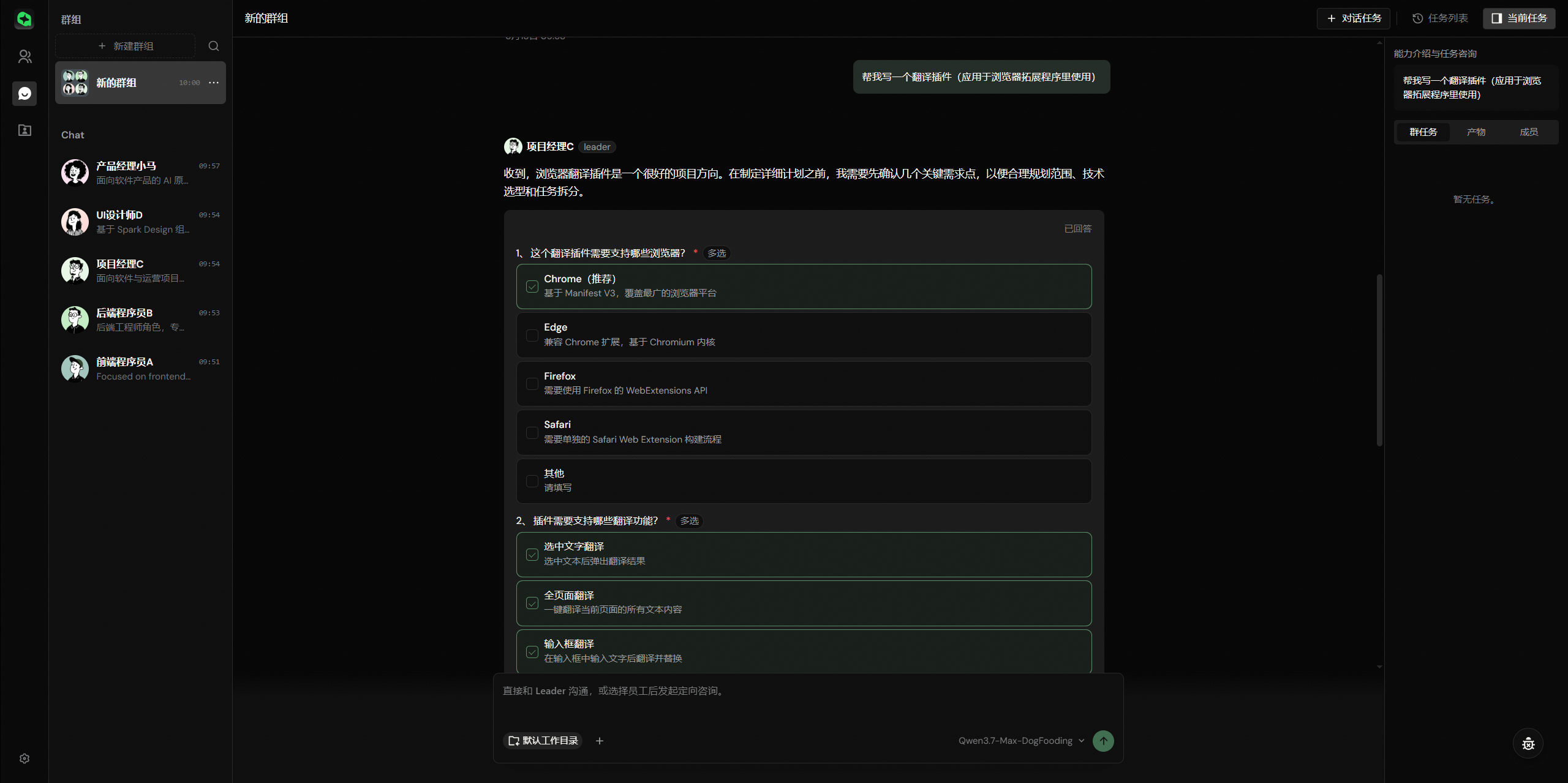This screenshot has height=783, width=1568.
Task: Check the Safari browser option
Action: click(x=532, y=433)
